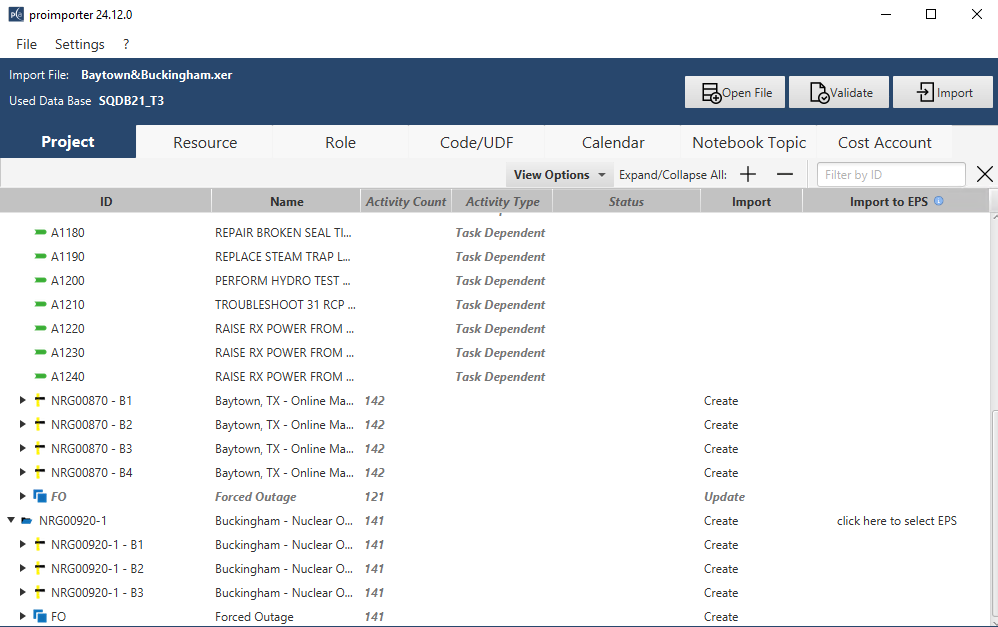Switch to the Notebook Topic tab
The width and height of the screenshot is (998, 627).
(749, 142)
